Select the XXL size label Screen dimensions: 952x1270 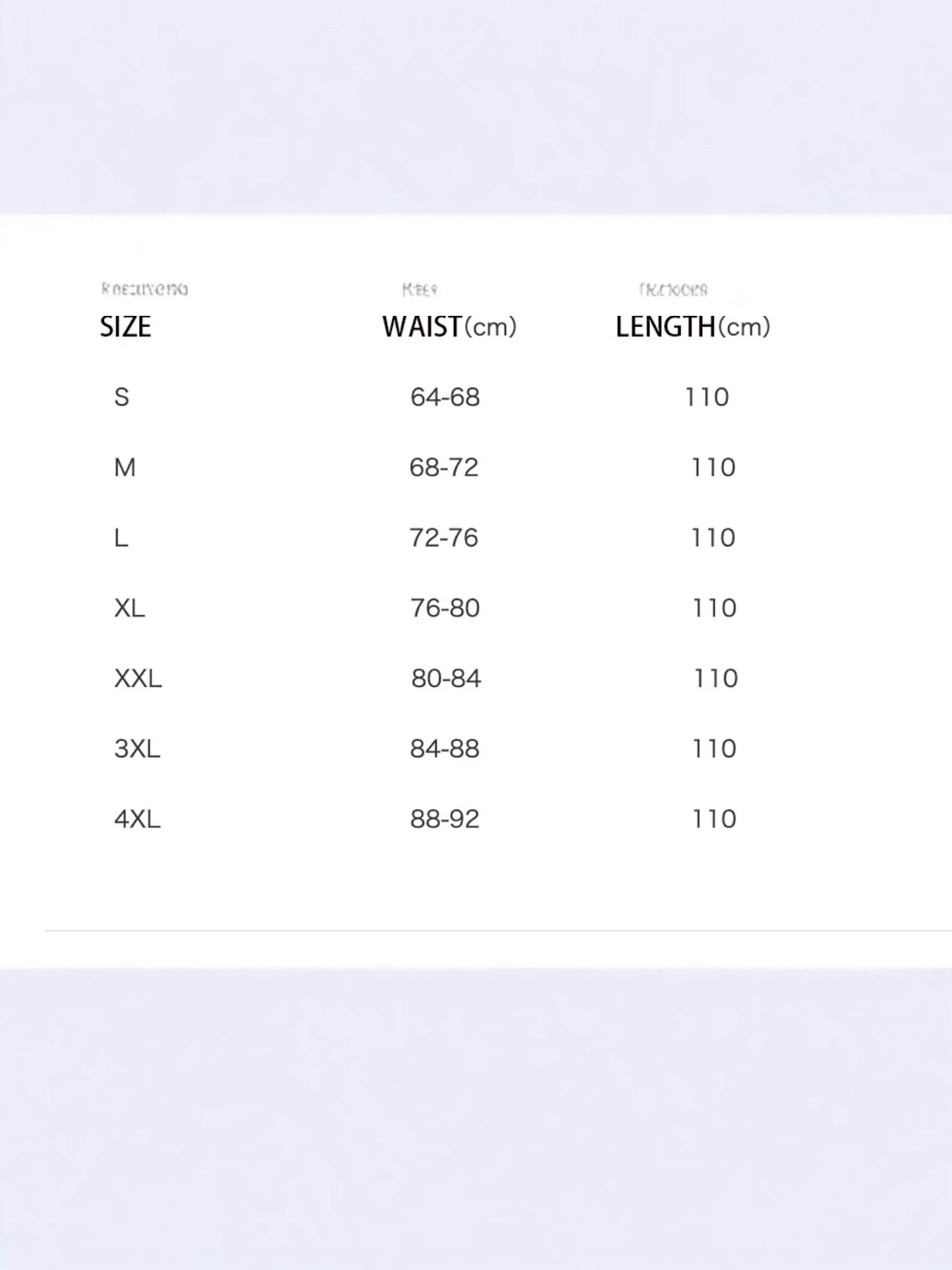coord(138,679)
